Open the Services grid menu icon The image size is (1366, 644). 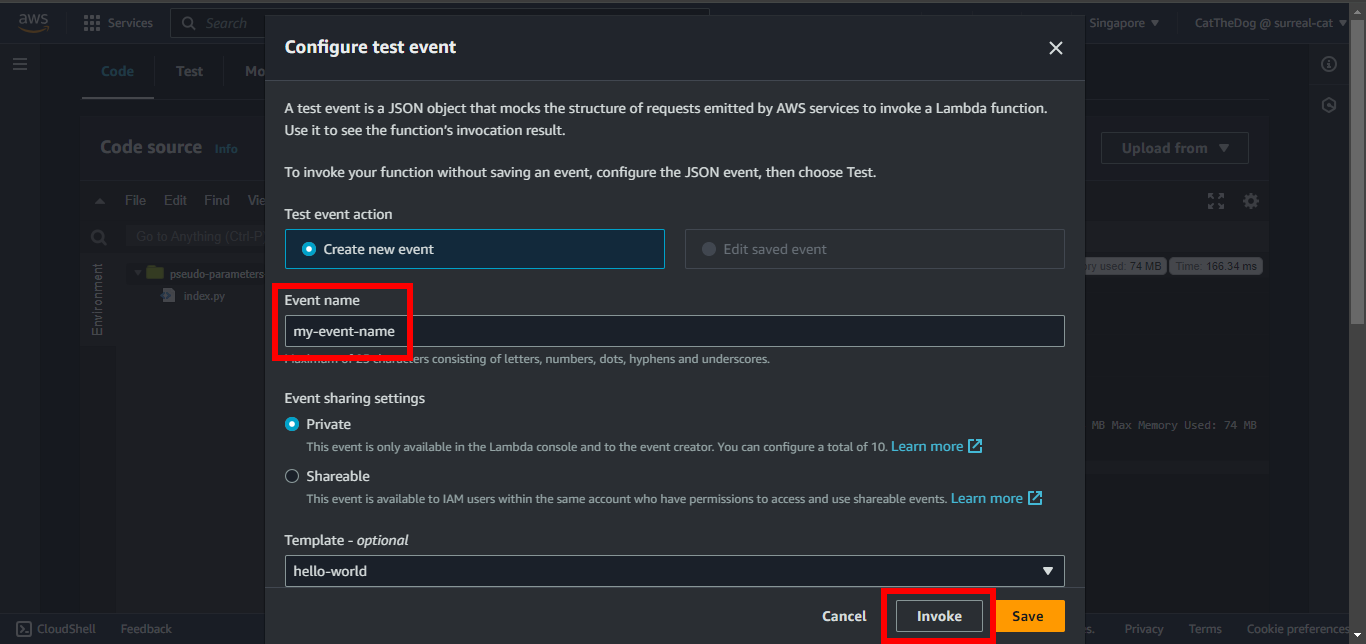(x=92, y=23)
